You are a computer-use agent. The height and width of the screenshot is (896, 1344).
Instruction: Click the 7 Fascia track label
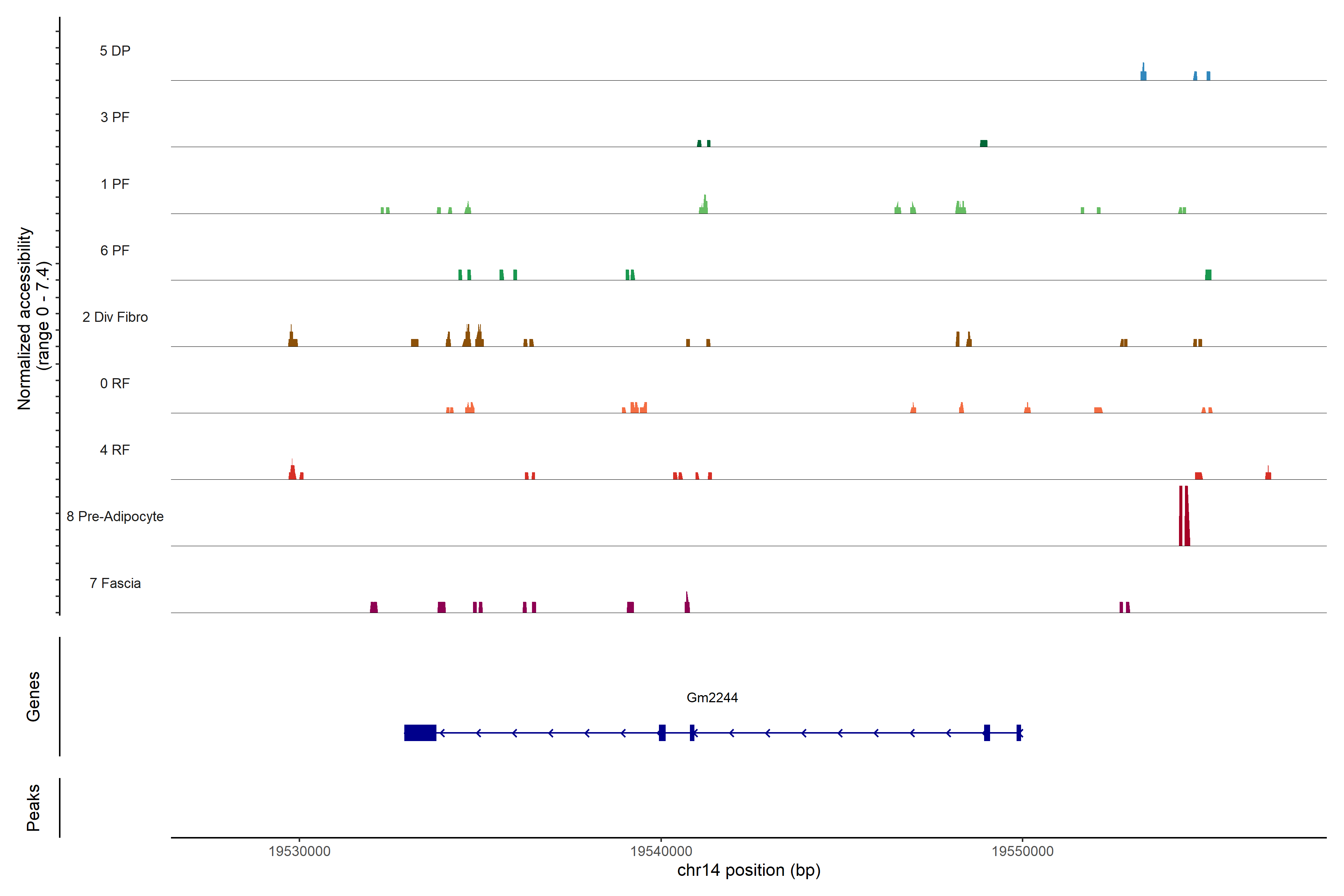point(115,583)
